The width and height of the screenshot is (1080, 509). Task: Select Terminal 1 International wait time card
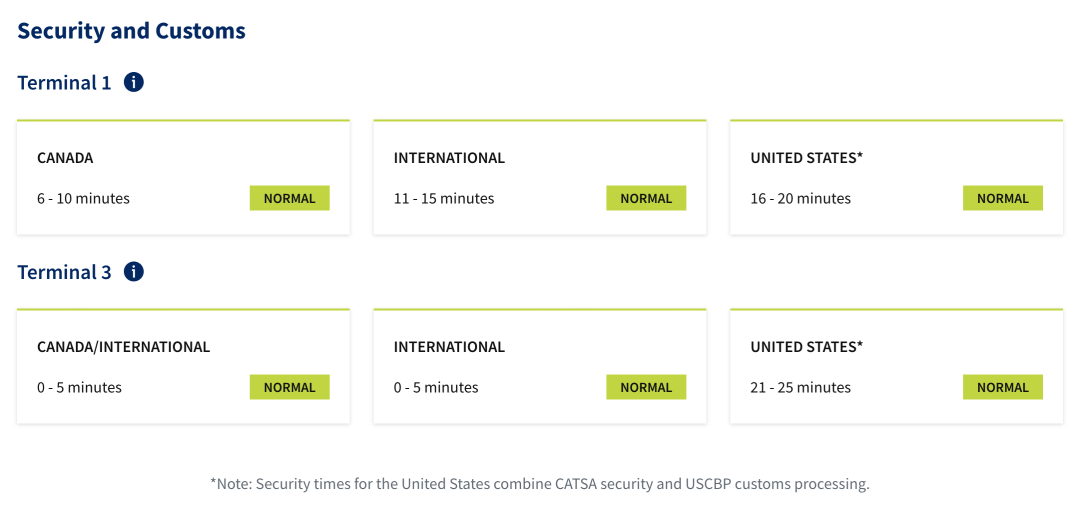pos(540,177)
